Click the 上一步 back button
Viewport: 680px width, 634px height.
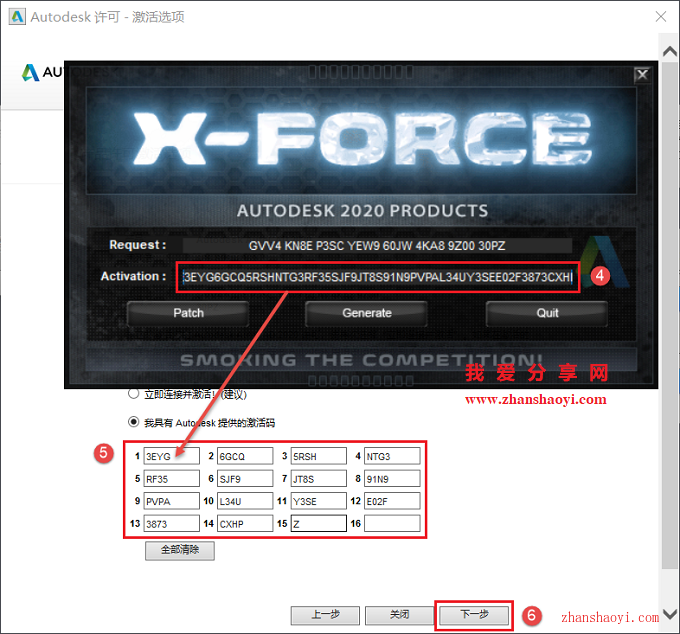tap(325, 614)
